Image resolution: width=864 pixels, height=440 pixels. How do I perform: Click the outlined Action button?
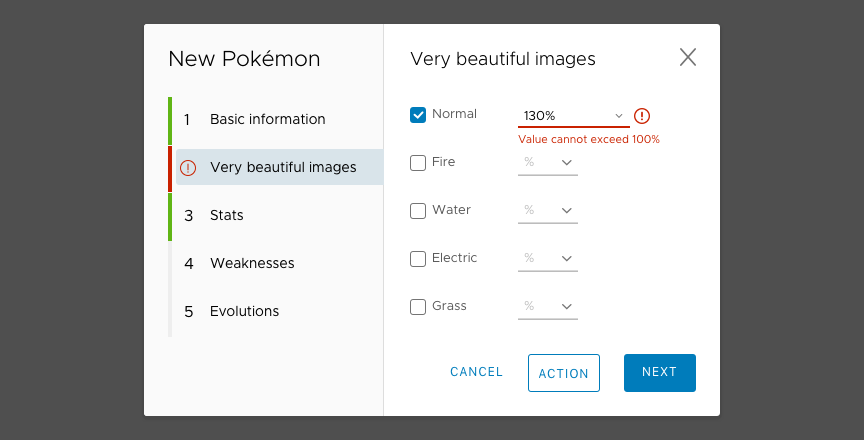[564, 373]
